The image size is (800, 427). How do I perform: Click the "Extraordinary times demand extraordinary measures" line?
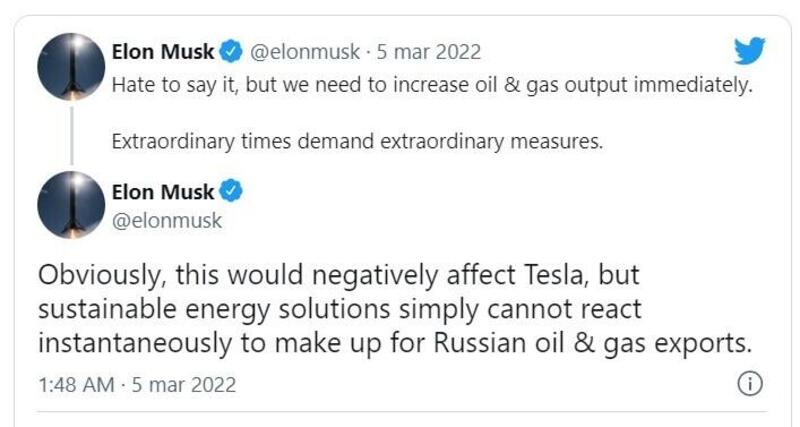click(x=357, y=140)
